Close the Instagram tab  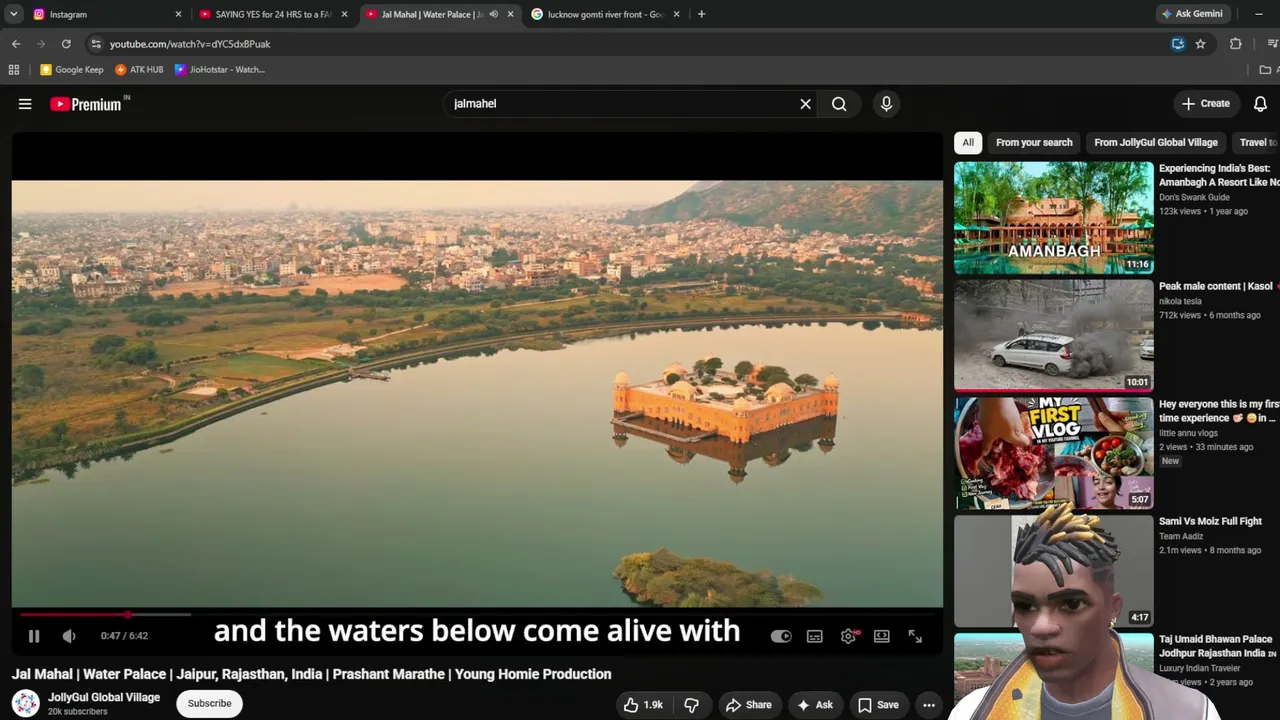click(178, 14)
